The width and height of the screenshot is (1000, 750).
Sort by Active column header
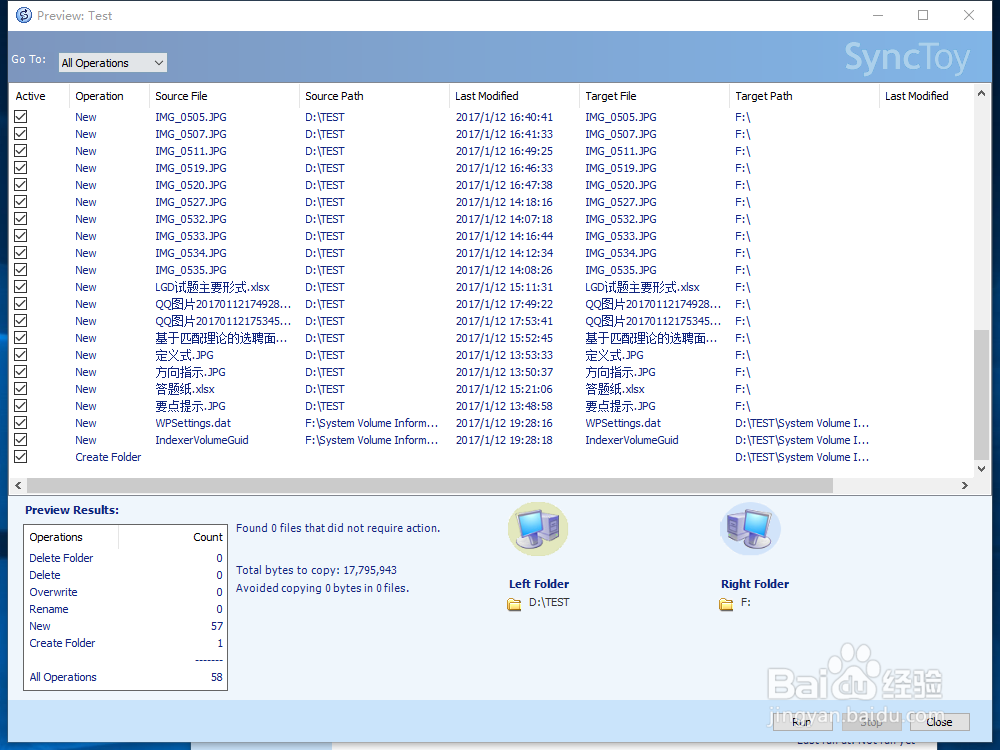click(x=38, y=96)
